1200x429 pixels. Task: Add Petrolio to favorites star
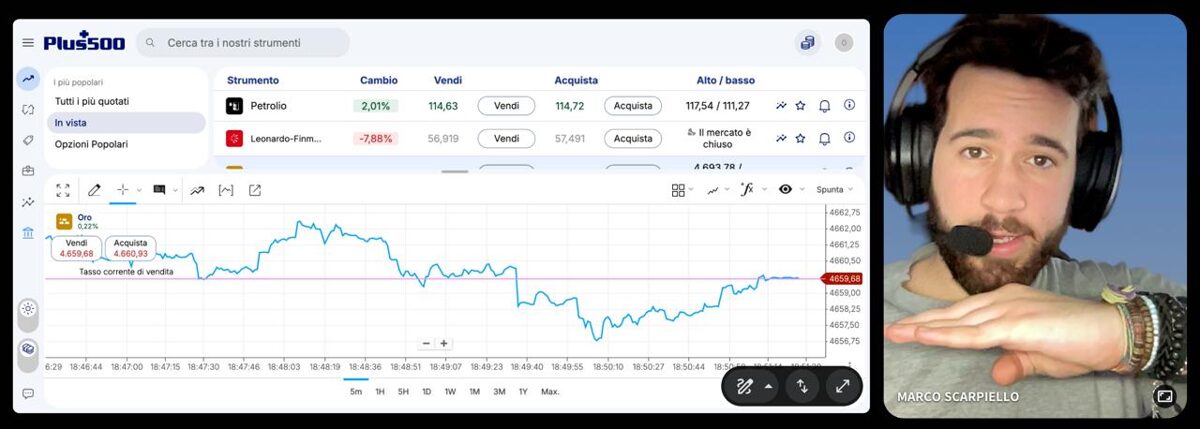pyautogui.click(x=800, y=105)
